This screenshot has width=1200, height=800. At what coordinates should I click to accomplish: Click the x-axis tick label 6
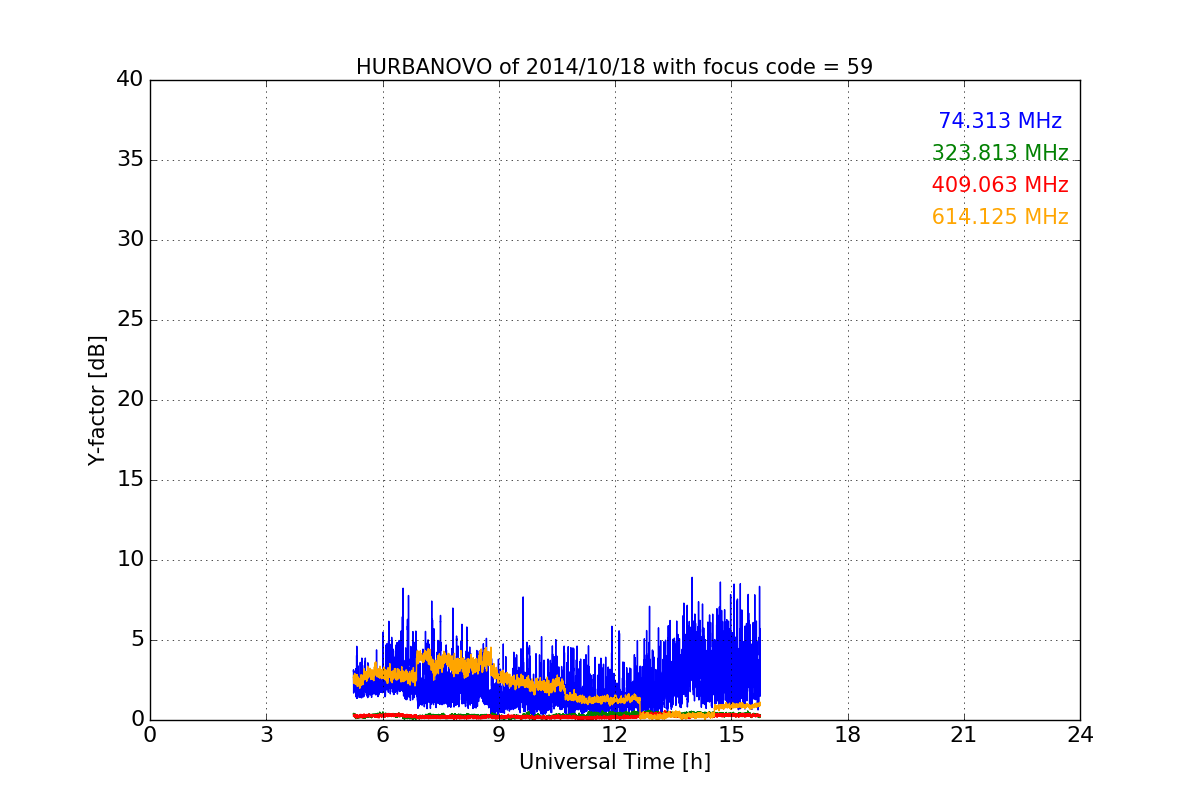[x=382, y=734]
